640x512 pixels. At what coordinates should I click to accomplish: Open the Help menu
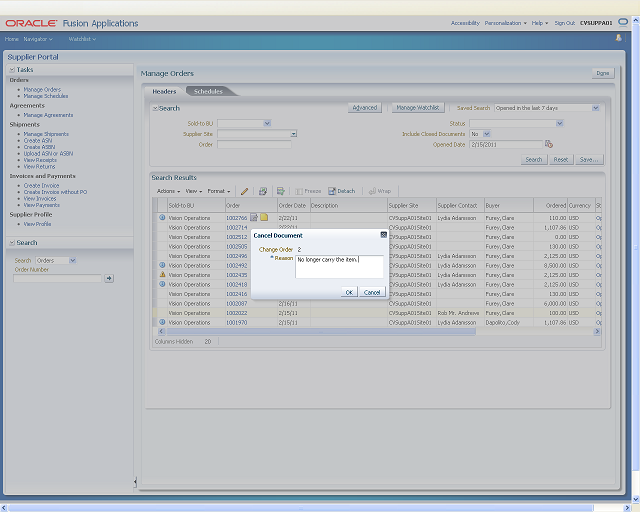[x=540, y=23]
